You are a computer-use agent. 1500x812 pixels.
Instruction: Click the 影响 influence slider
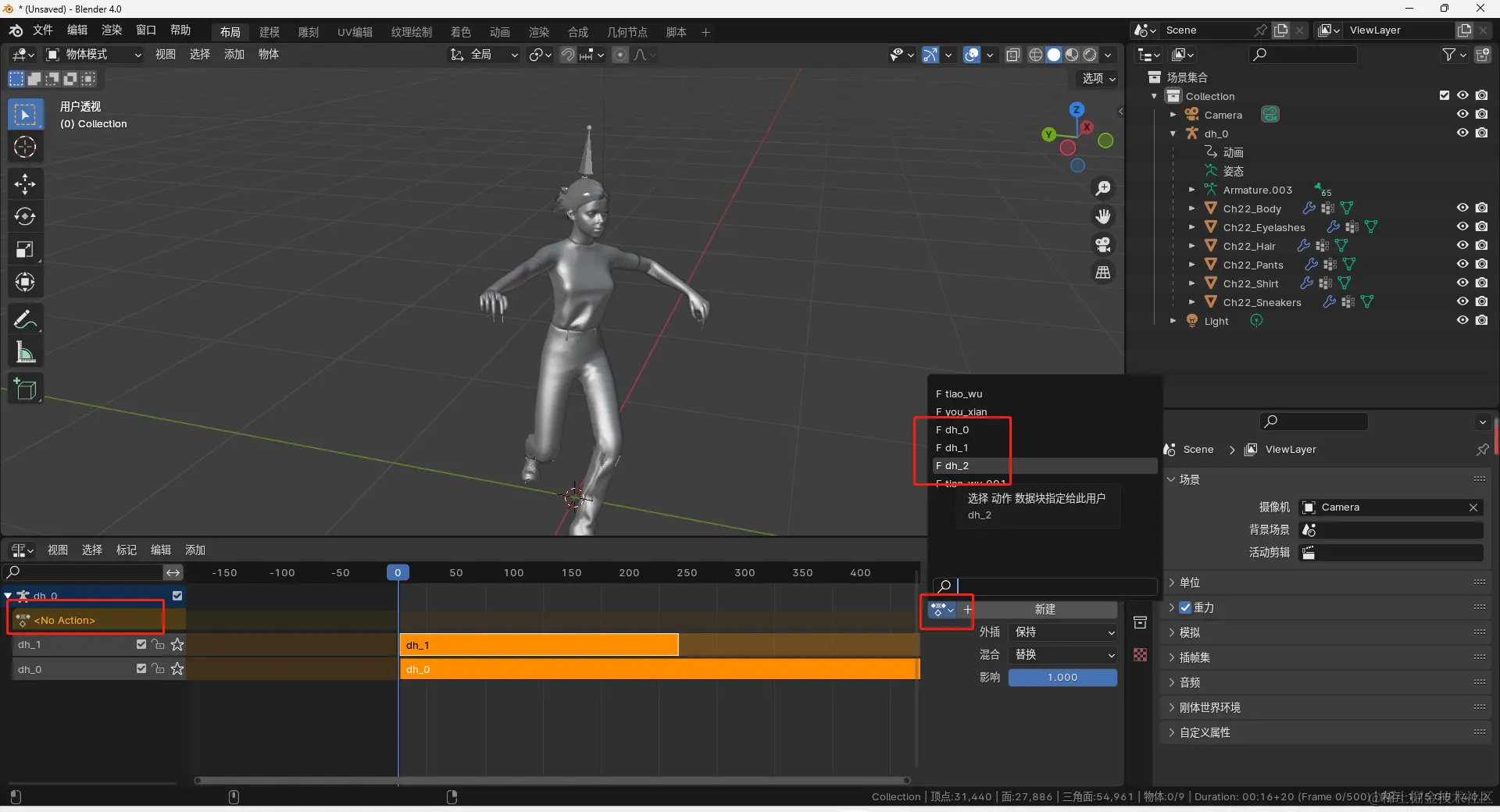click(x=1062, y=678)
